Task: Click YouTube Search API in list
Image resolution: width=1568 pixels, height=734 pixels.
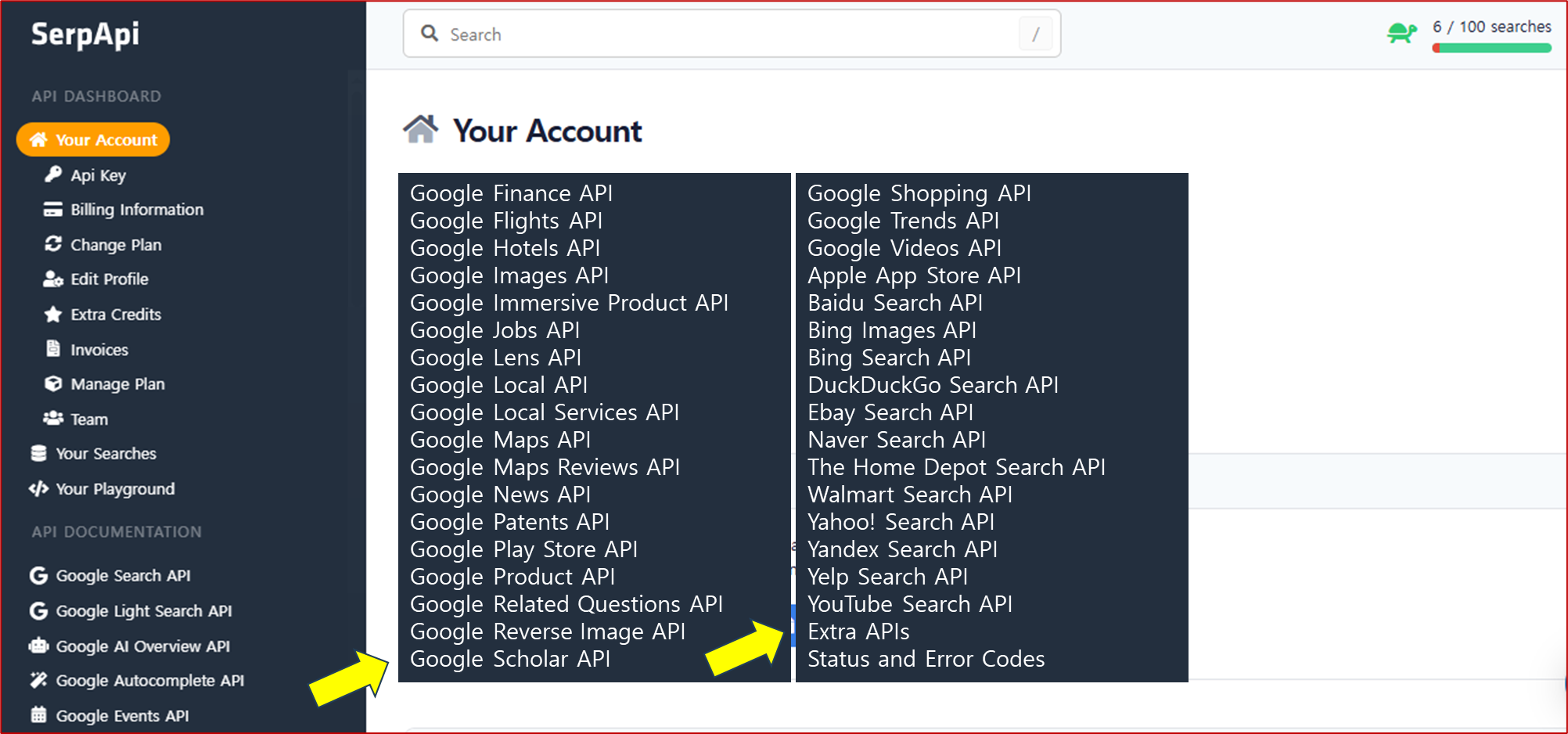Action: (910, 604)
